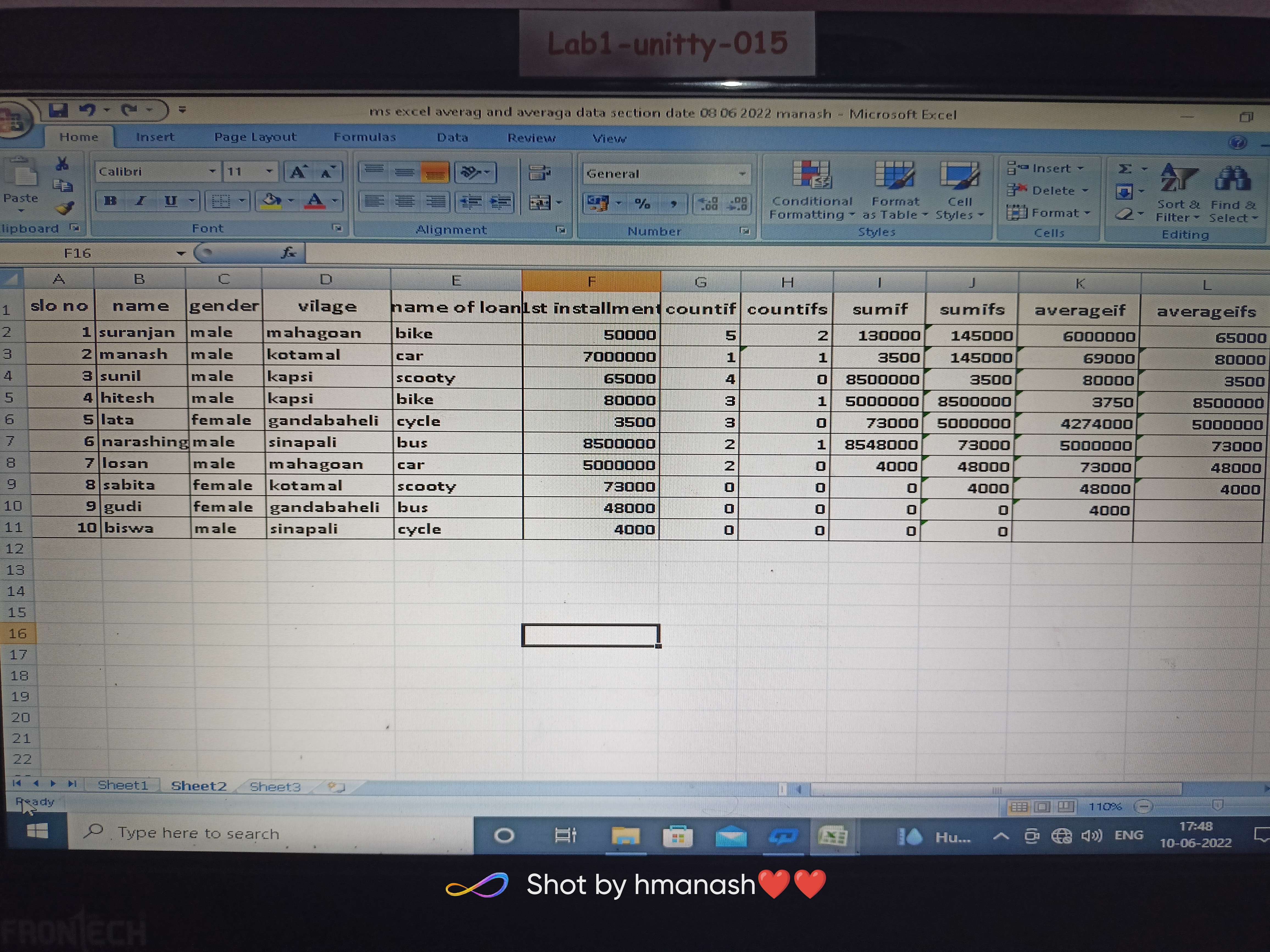
Task: Open Conditional Formatting menu
Action: (811, 191)
